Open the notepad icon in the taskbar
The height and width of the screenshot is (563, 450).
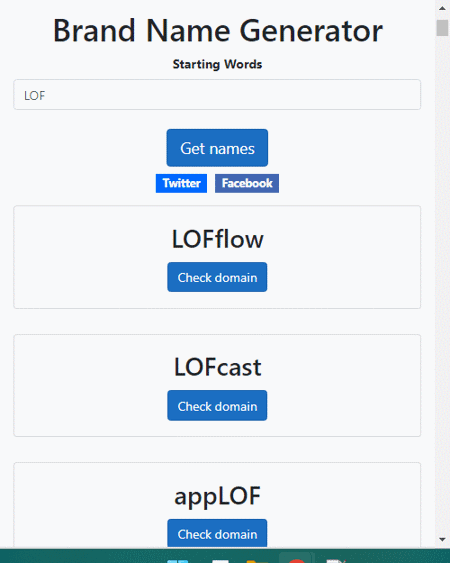click(336, 561)
